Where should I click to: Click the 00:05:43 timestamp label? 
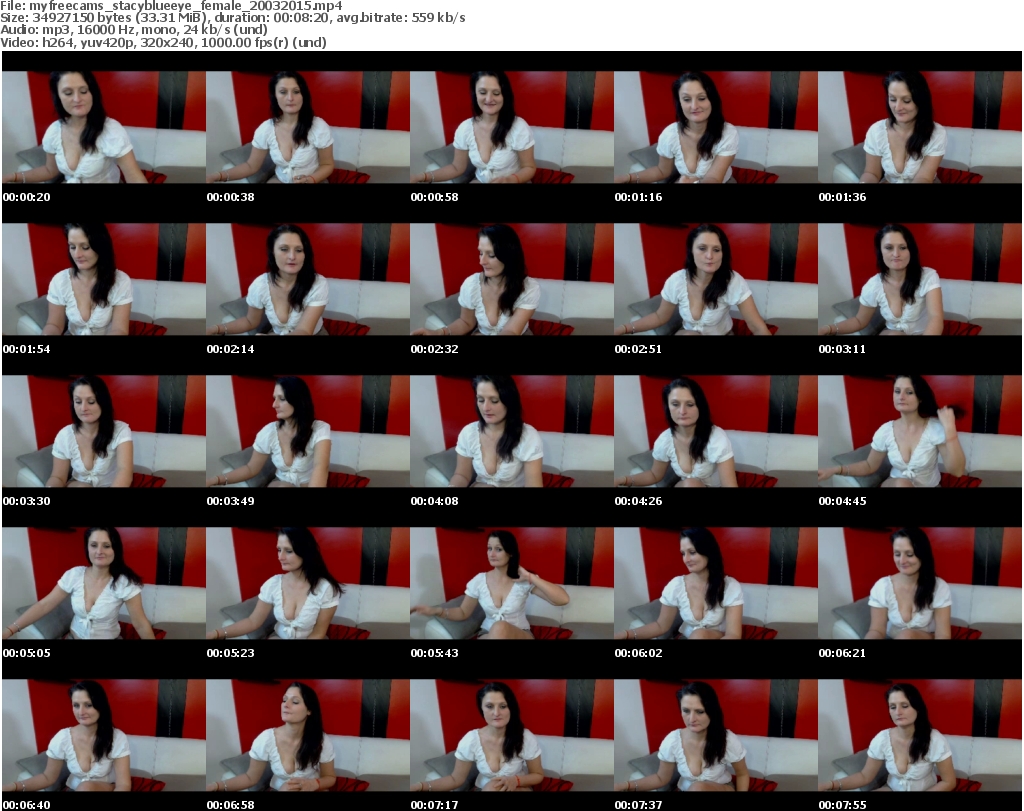click(434, 653)
